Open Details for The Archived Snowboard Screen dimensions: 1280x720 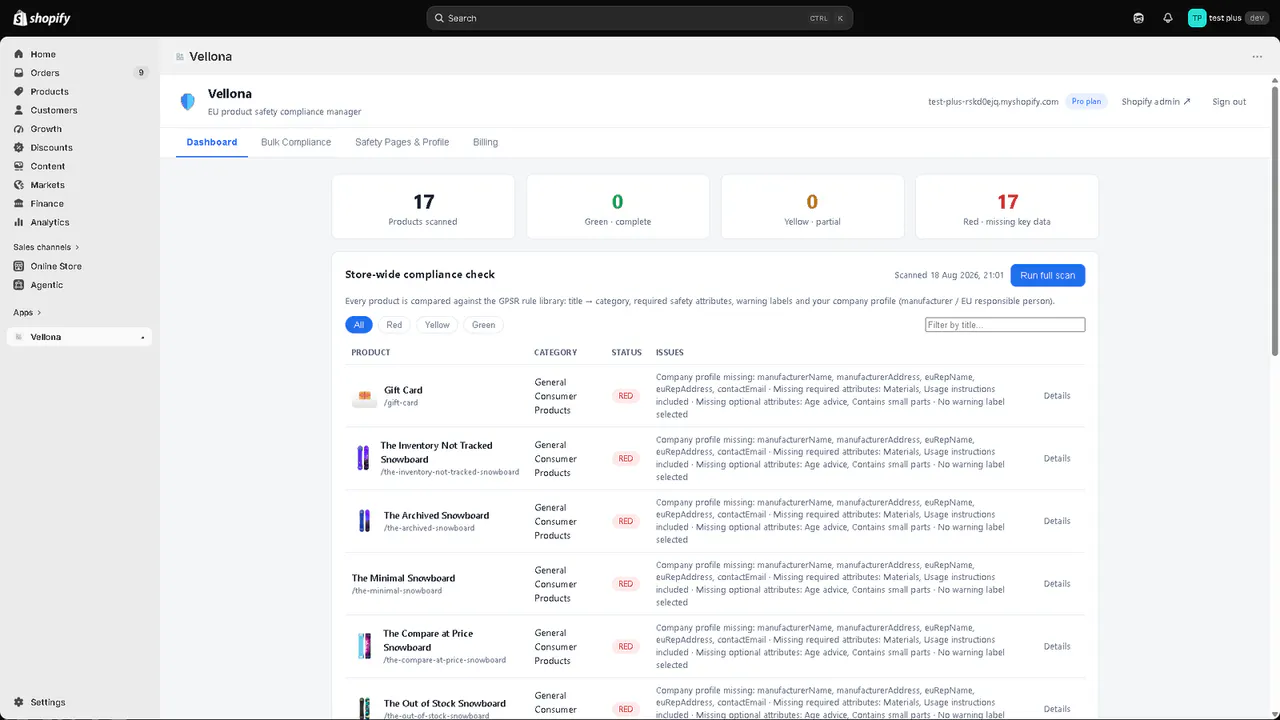[1057, 521]
